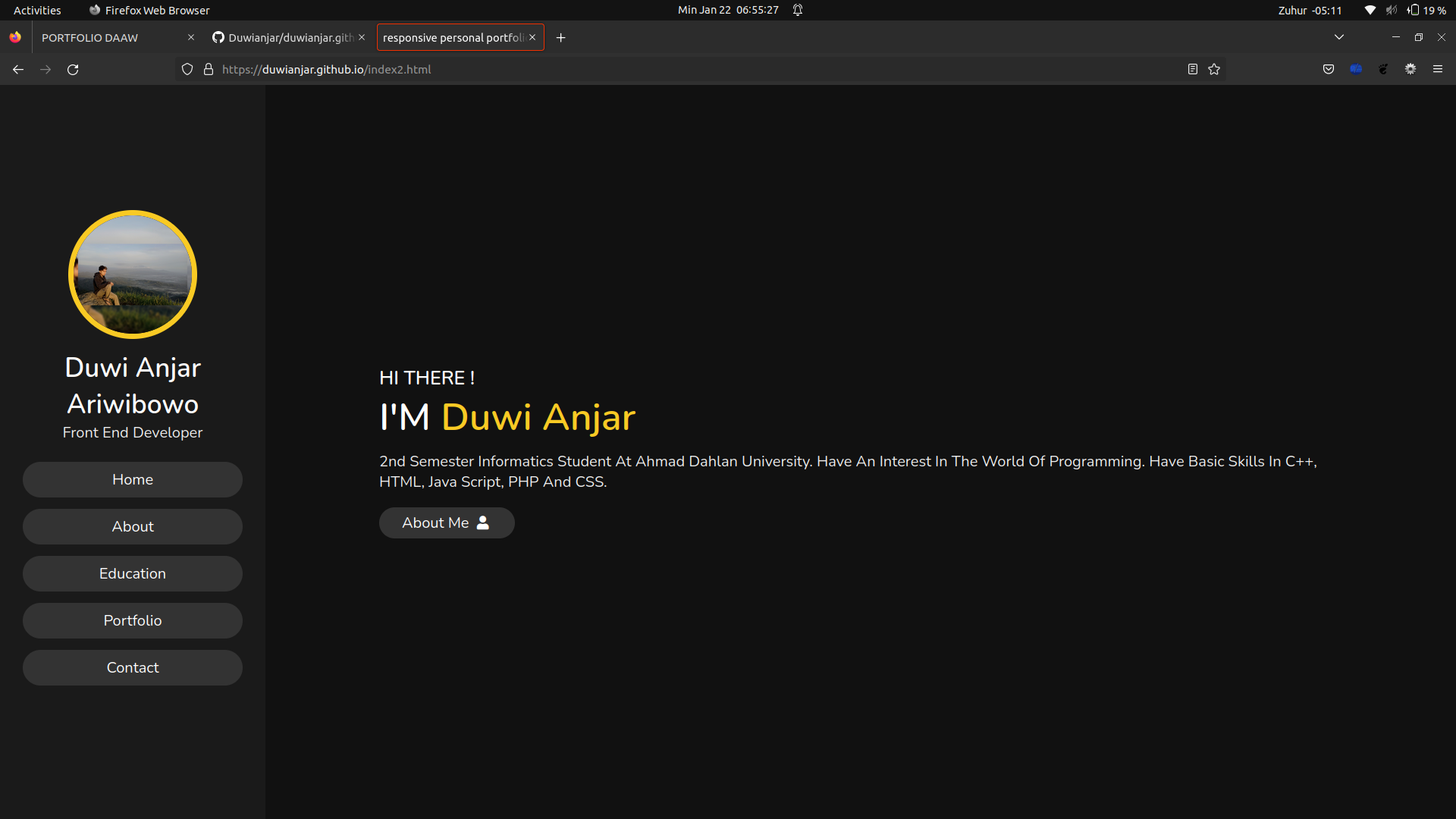Enter reader view from the address bar
The height and width of the screenshot is (819, 1456).
pyautogui.click(x=1192, y=69)
